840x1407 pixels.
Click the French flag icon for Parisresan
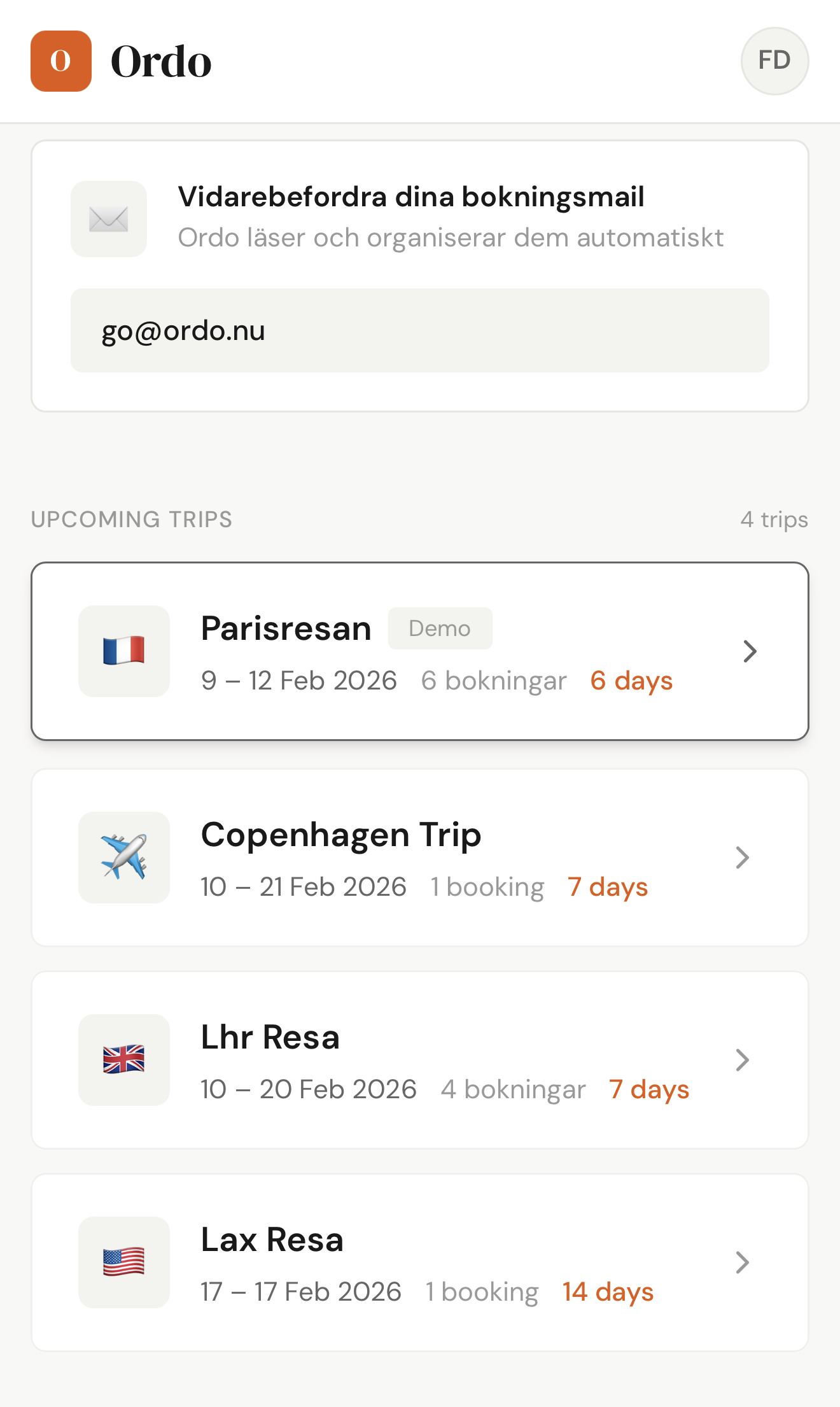(124, 651)
